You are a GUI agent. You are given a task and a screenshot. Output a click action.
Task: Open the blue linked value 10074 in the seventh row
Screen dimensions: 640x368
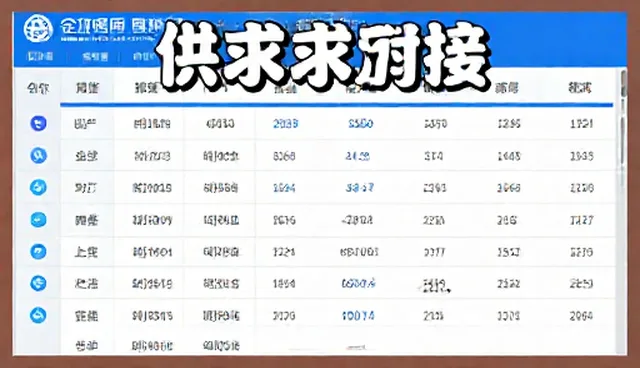tap(358, 315)
